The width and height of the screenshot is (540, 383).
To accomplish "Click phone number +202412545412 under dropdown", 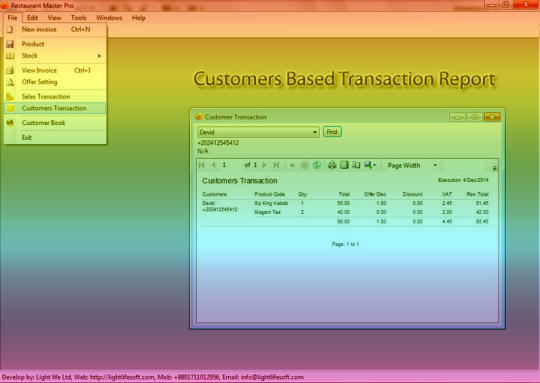I will 218,143.
